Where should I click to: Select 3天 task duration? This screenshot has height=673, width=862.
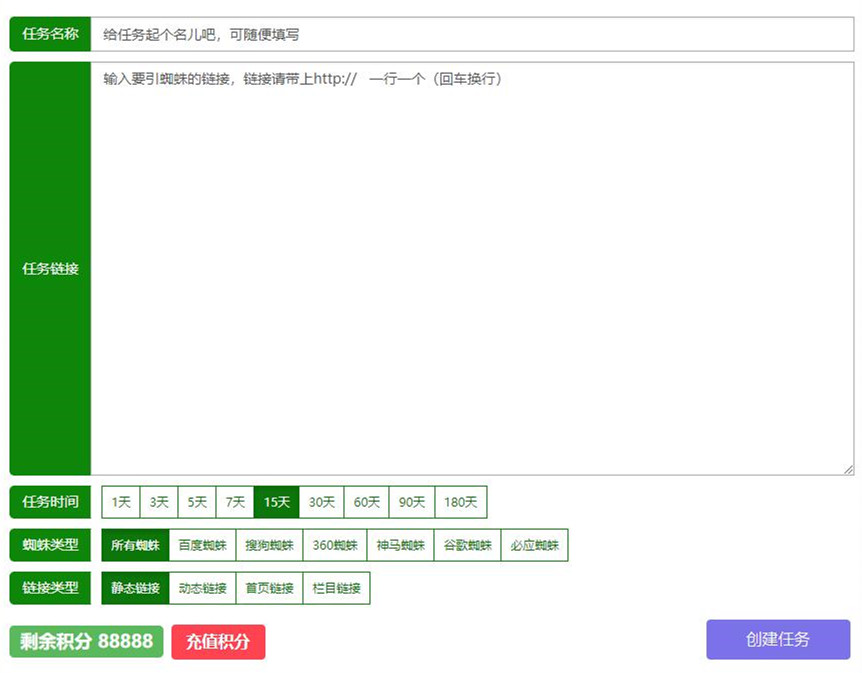click(159, 502)
